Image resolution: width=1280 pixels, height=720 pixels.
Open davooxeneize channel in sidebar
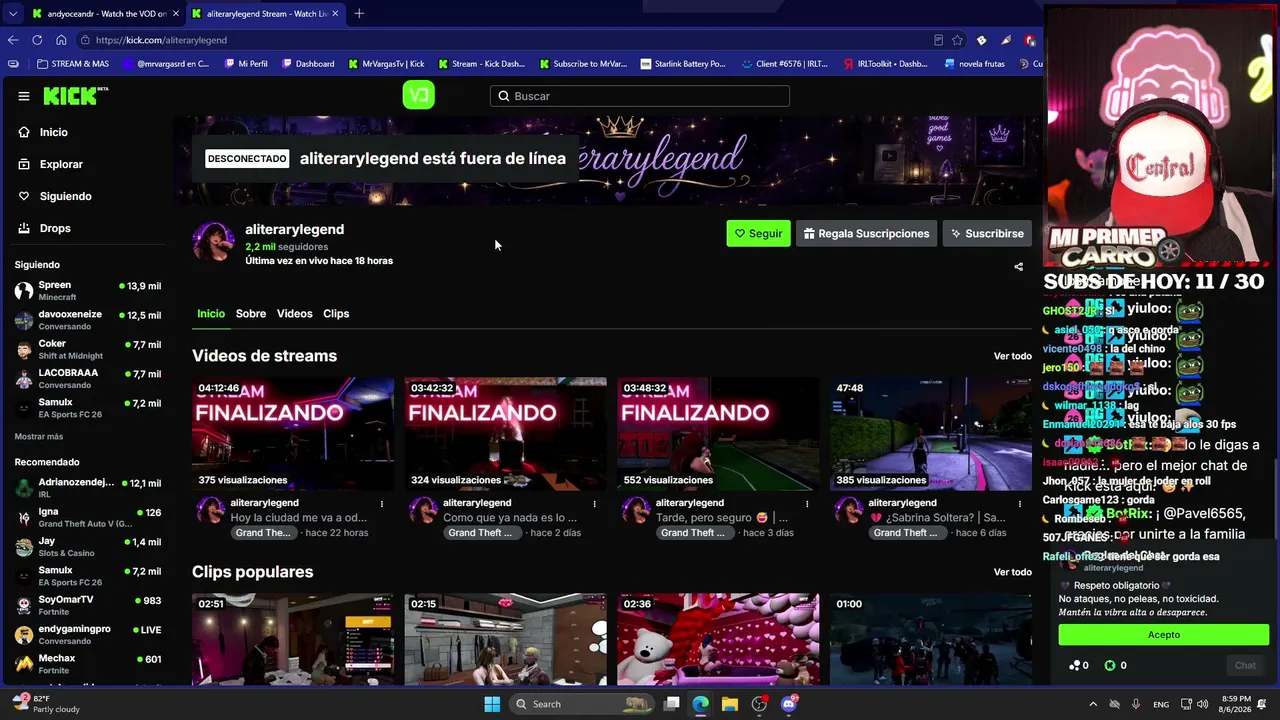(88, 320)
